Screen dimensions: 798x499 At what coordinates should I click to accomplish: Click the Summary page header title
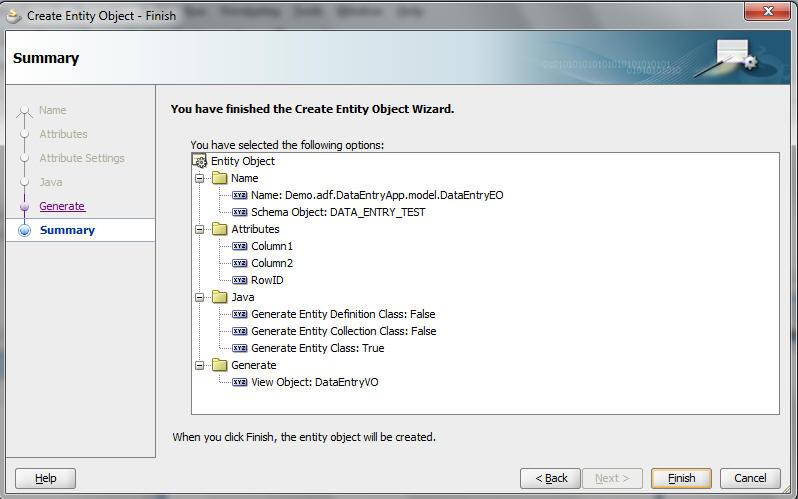(x=46, y=58)
